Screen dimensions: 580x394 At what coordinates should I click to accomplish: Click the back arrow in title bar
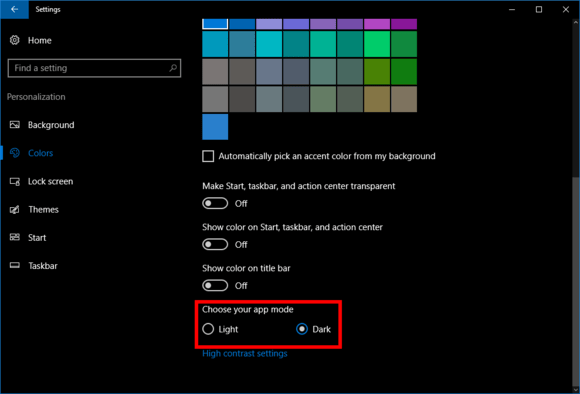14,9
